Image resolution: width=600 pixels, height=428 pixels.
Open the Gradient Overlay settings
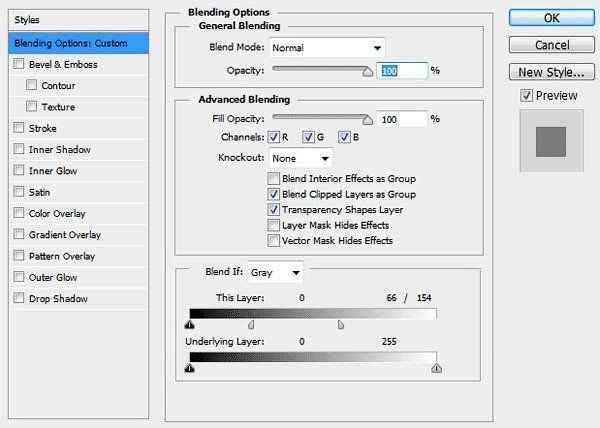point(65,234)
